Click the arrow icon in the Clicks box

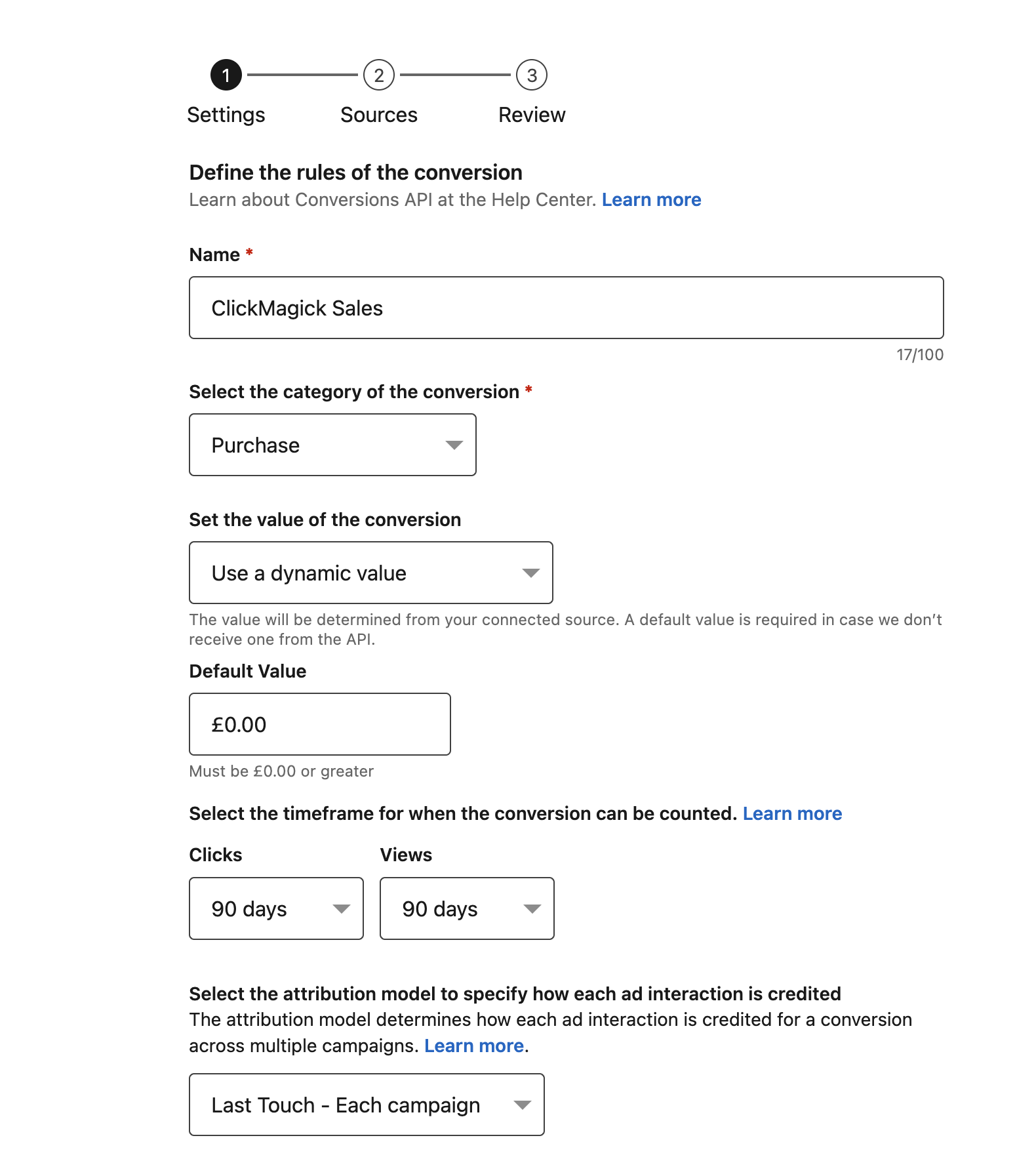(341, 909)
